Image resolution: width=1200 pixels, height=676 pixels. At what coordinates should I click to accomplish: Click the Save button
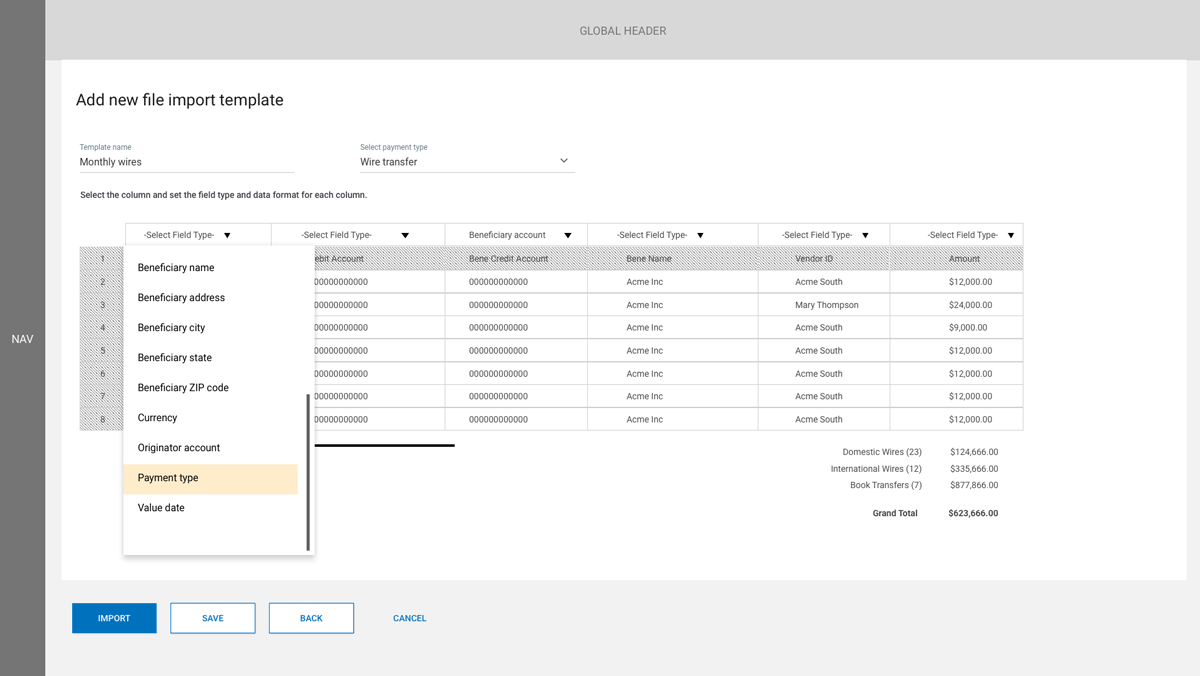pyautogui.click(x=213, y=618)
